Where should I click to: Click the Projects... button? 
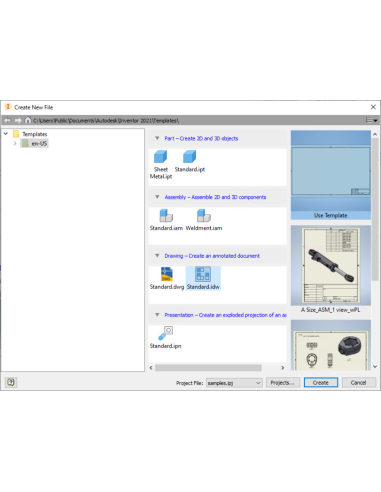tap(283, 382)
